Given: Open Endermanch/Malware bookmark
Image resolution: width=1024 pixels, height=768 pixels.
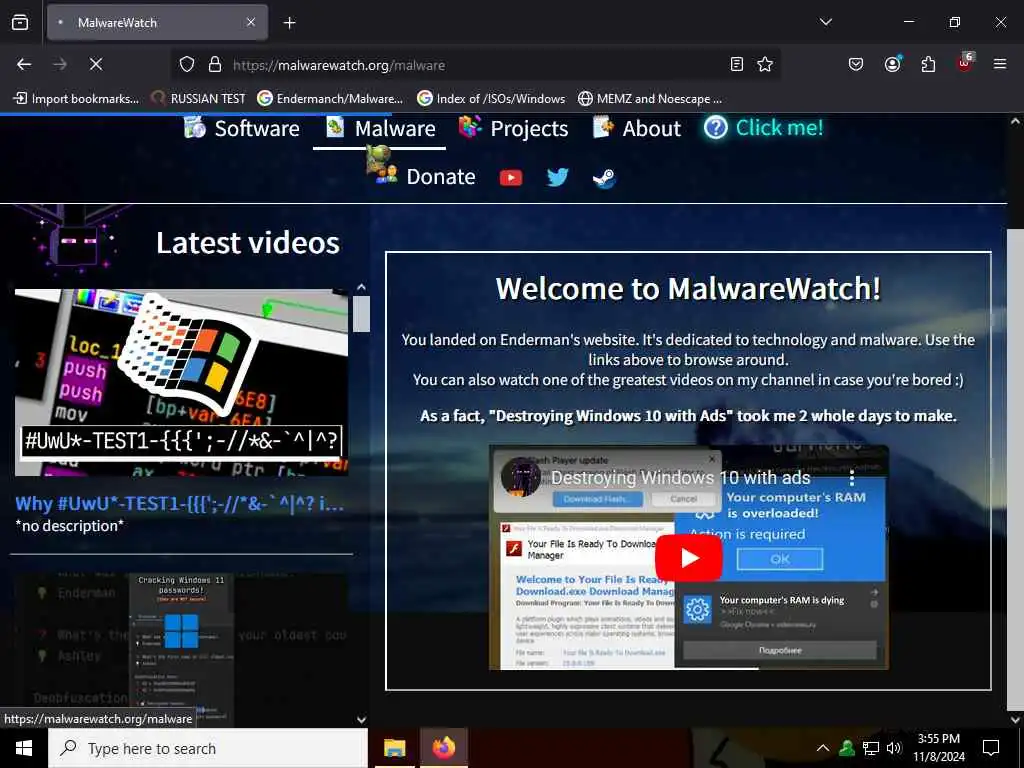Looking at the screenshot, I should point(330,99).
